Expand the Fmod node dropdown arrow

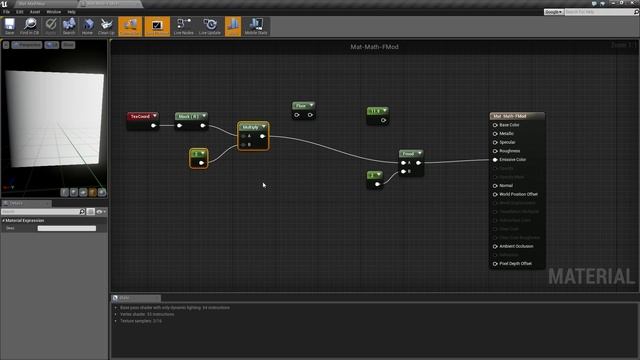(420, 153)
